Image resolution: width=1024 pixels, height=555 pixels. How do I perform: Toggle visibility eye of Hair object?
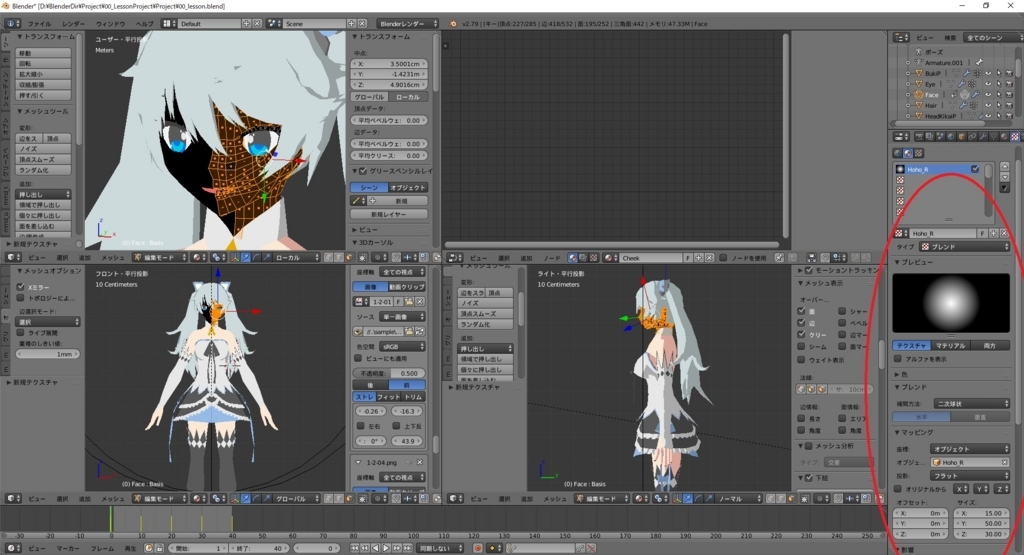pos(988,105)
